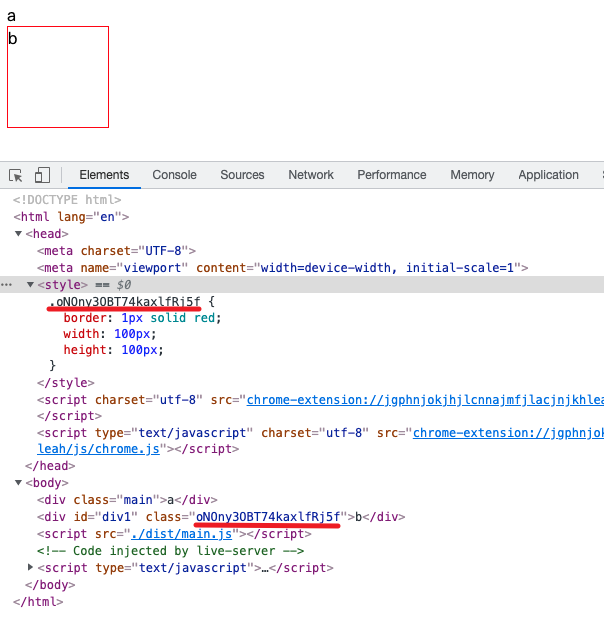The image size is (604, 640).
Task: Collapse the body element node
Action: 18,483
